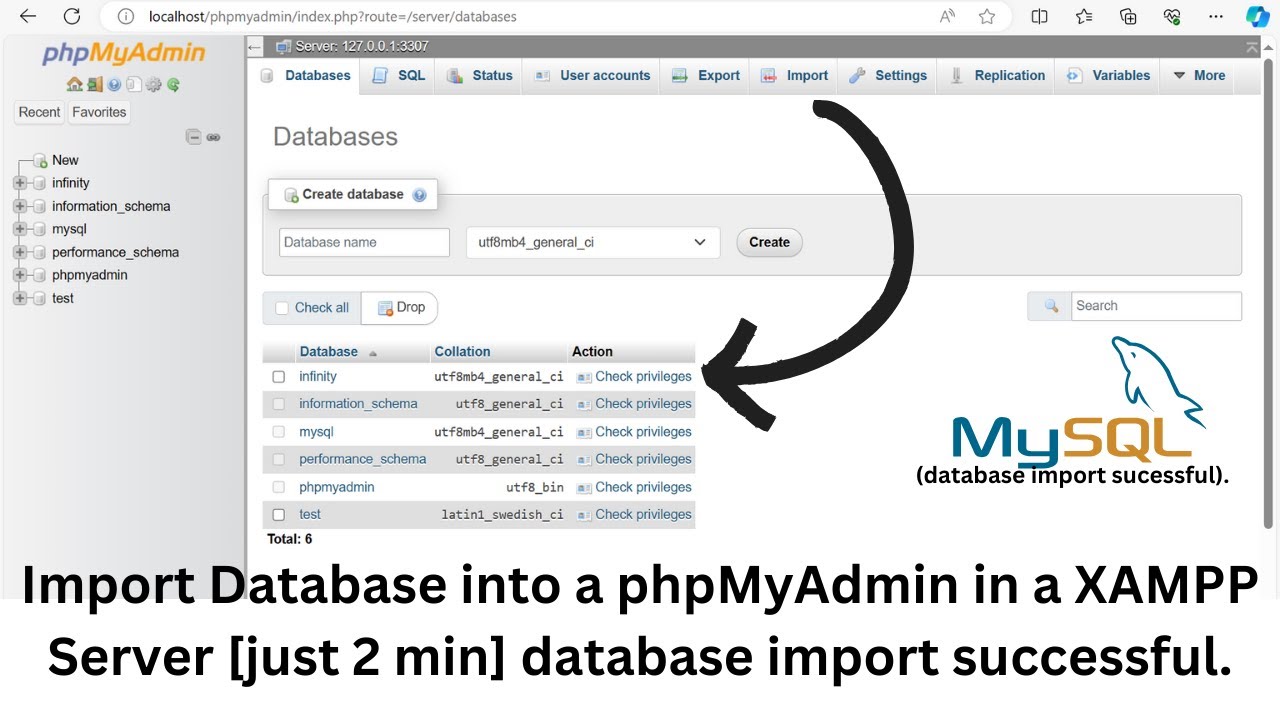The width and height of the screenshot is (1280, 720).
Task: Select the infinity database checkbox
Action: tap(279, 377)
